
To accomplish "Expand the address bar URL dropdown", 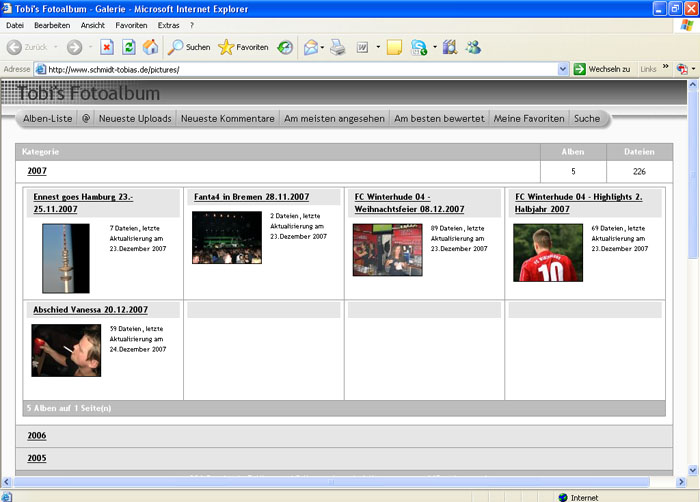I will click(562, 69).
